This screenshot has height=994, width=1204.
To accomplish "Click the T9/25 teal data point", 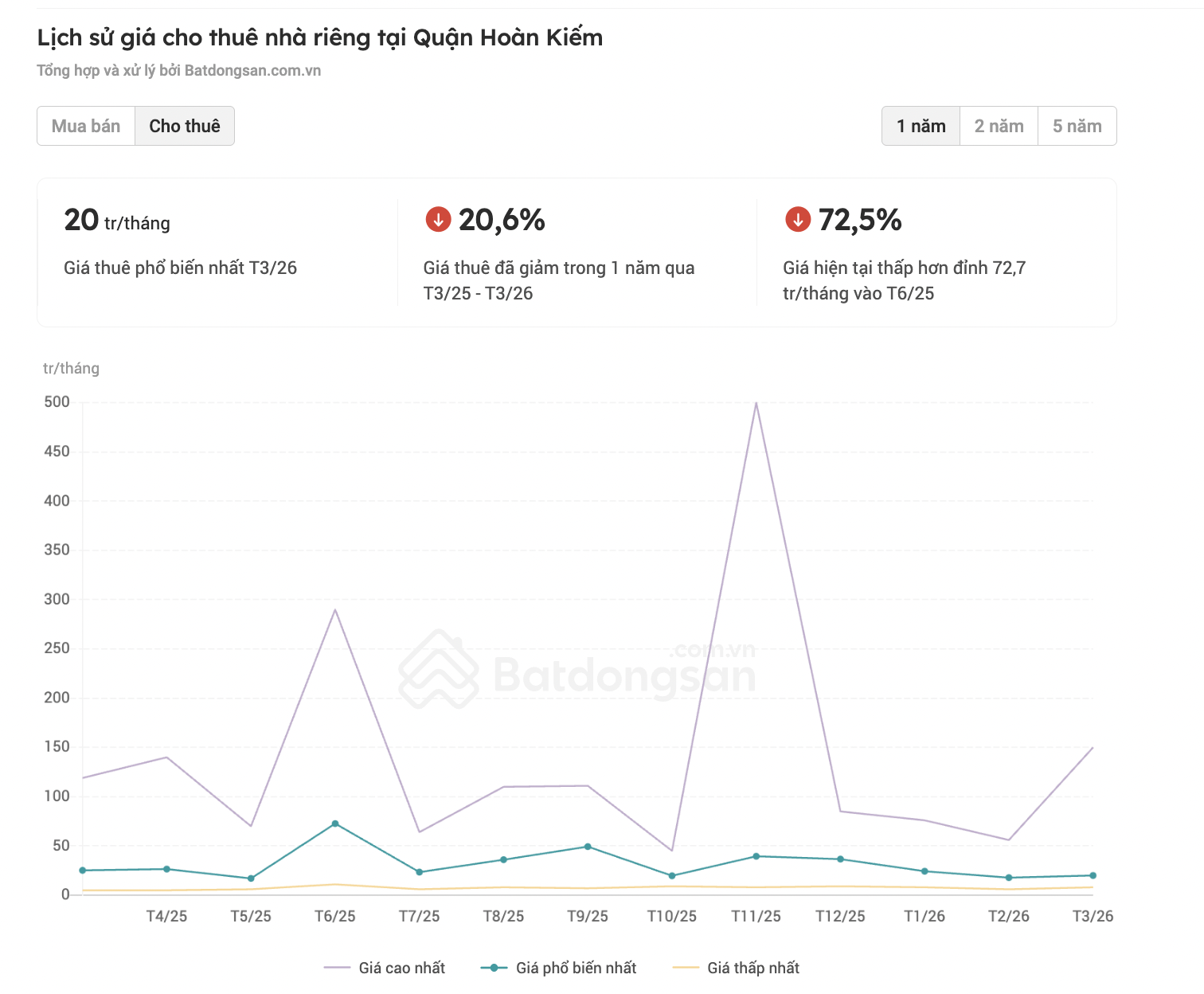I will (x=588, y=847).
